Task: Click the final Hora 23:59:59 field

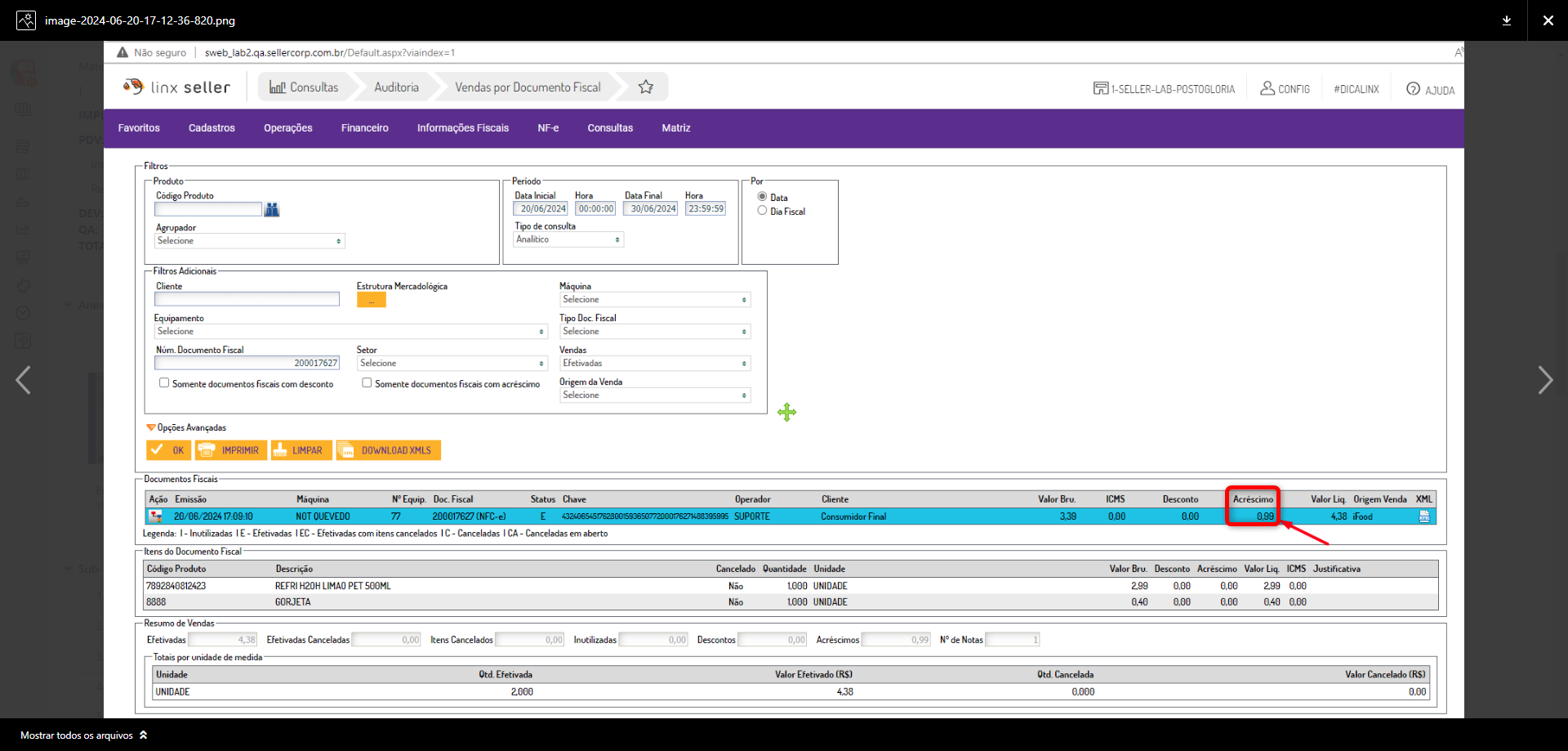Action: pos(706,209)
